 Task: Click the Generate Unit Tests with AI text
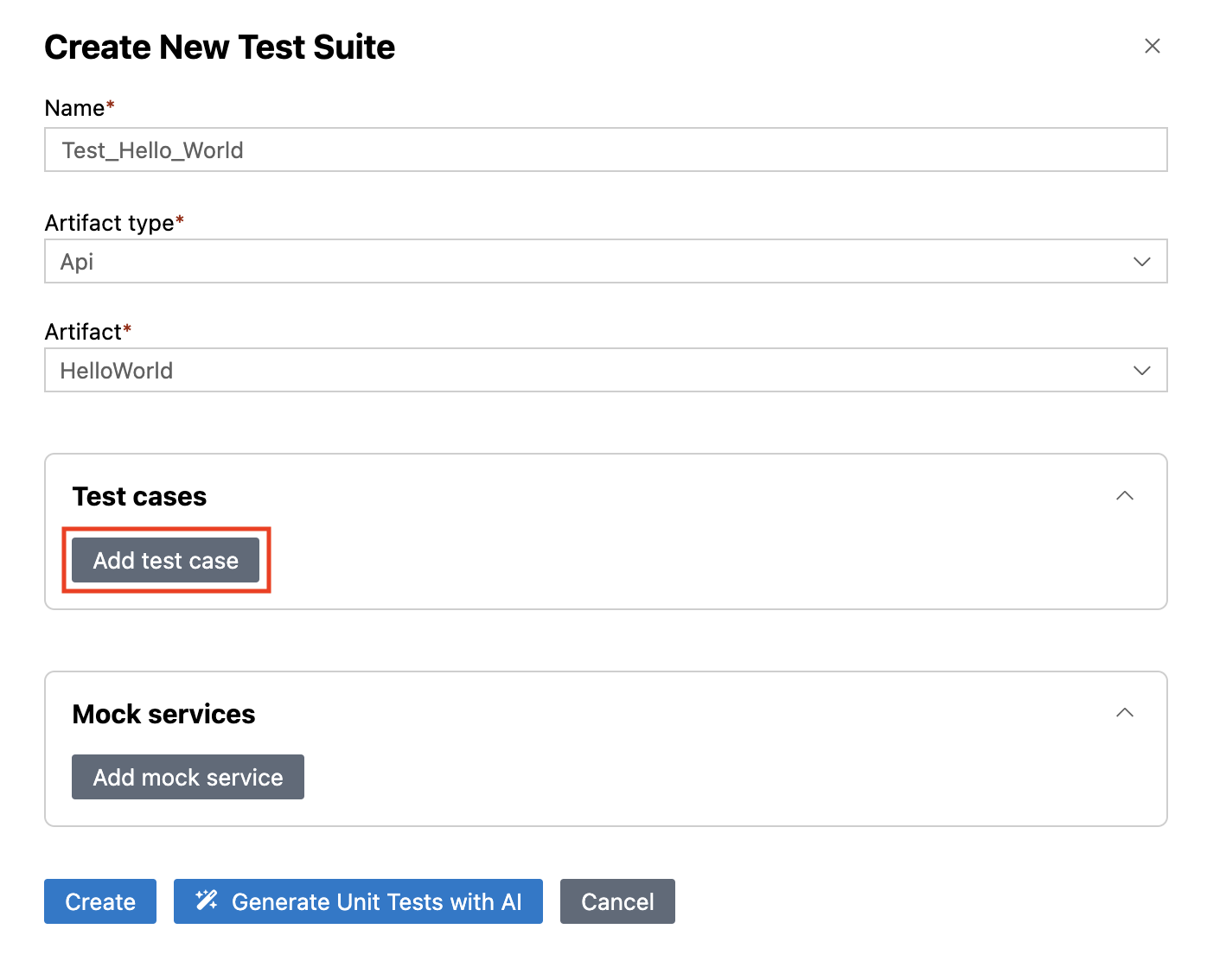point(376,901)
